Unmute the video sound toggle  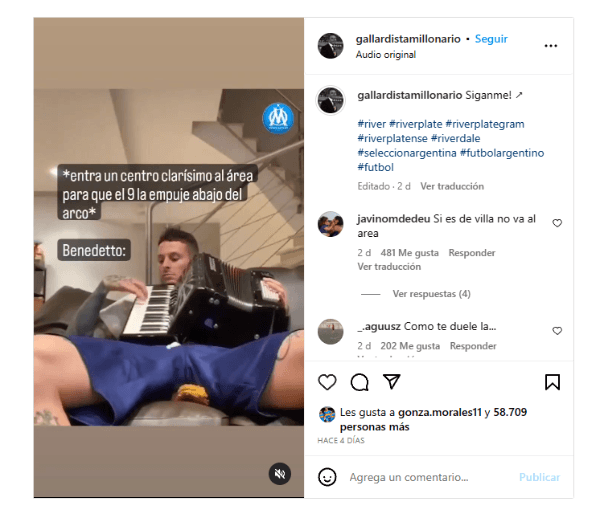coord(280,474)
